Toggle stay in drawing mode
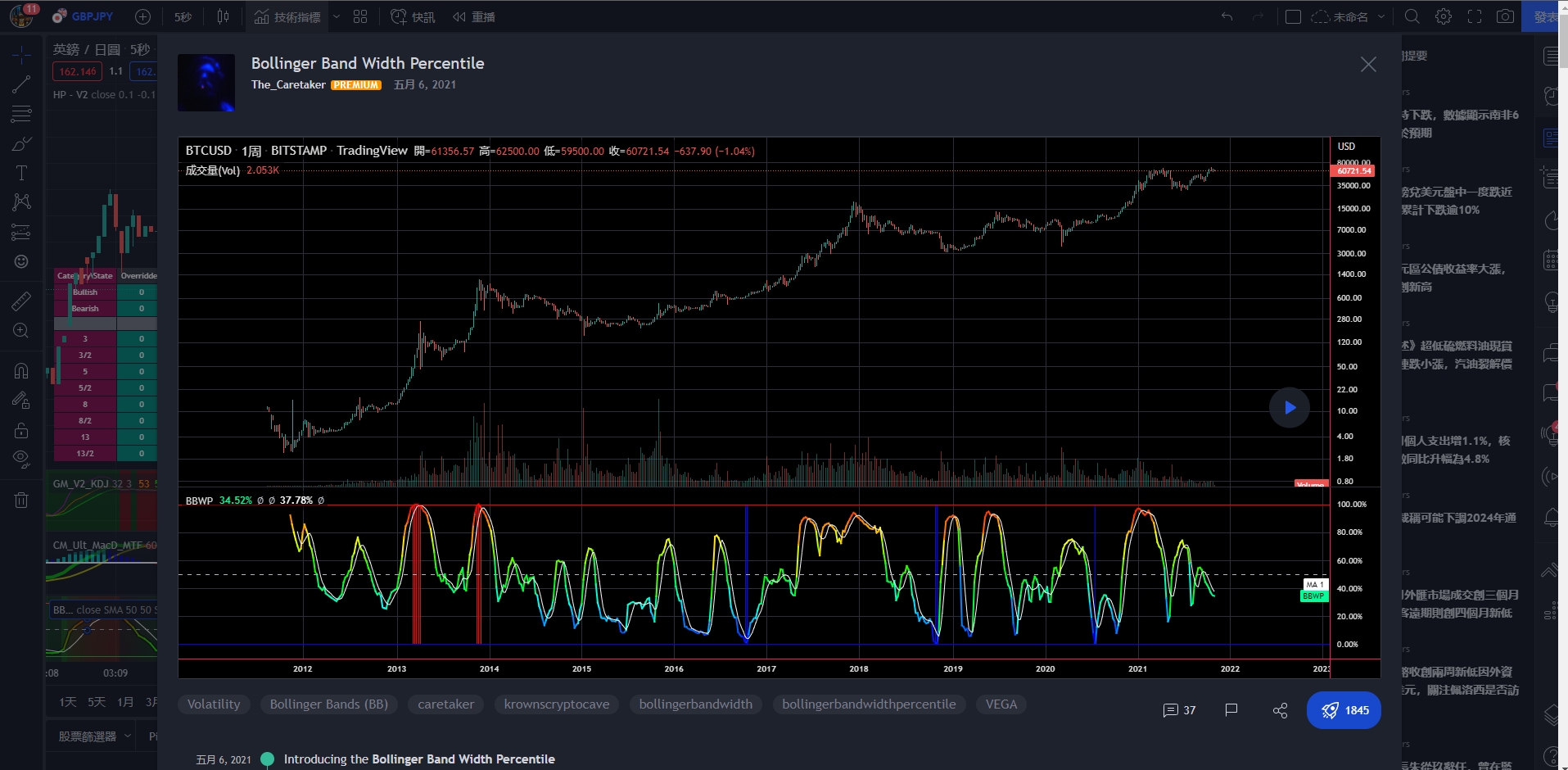Image resolution: width=1568 pixels, height=770 pixels. 21,400
